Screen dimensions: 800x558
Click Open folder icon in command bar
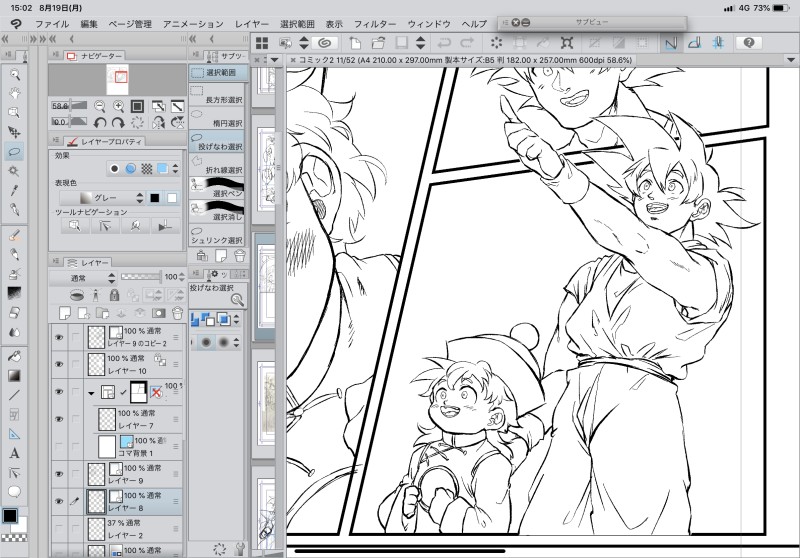click(378, 43)
